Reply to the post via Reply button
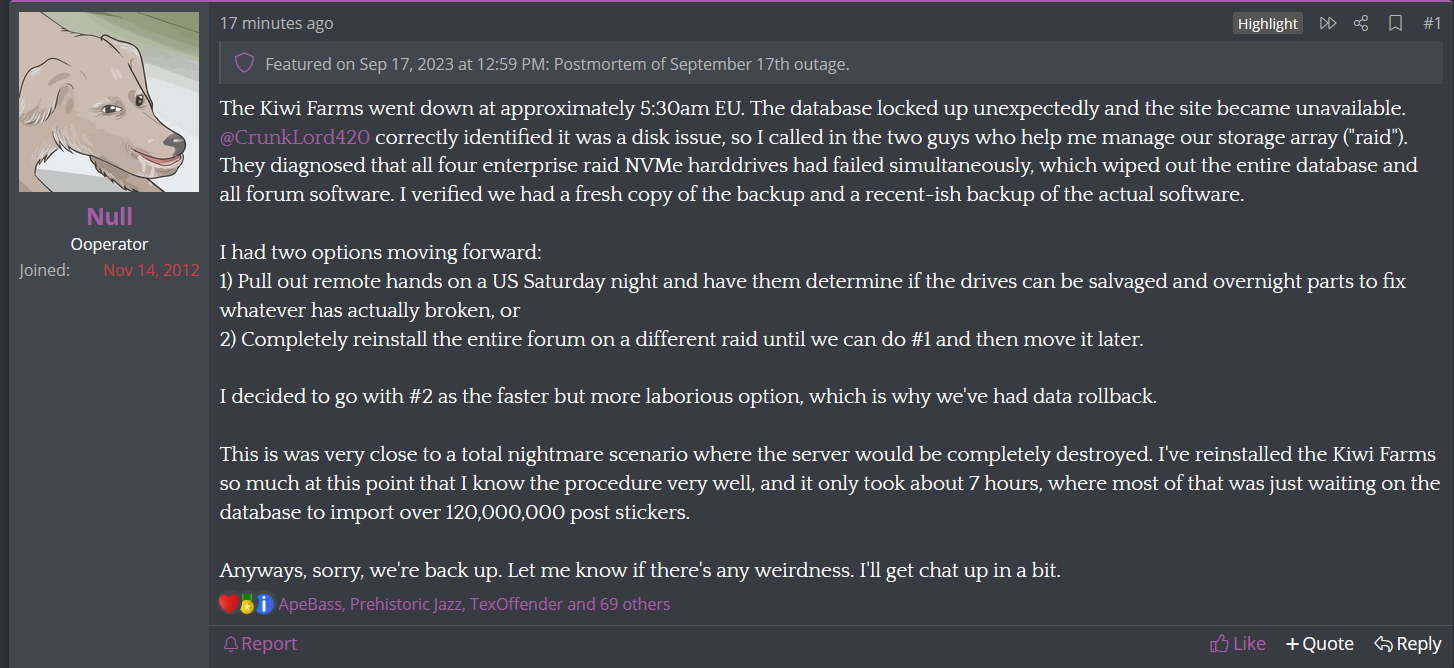Image resolution: width=1454 pixels, height=668 pixels. (x=1407, y=644)
